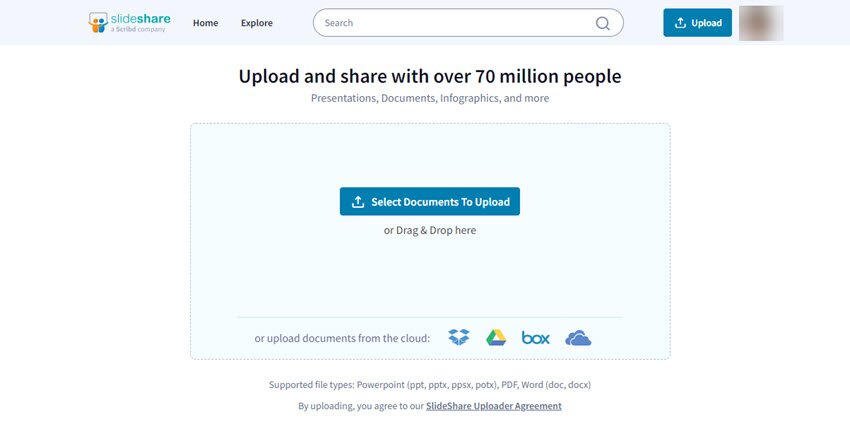Select the Box cloud storage icon
Viewport: 850px width, 448px height.
(x=535, y=338)
